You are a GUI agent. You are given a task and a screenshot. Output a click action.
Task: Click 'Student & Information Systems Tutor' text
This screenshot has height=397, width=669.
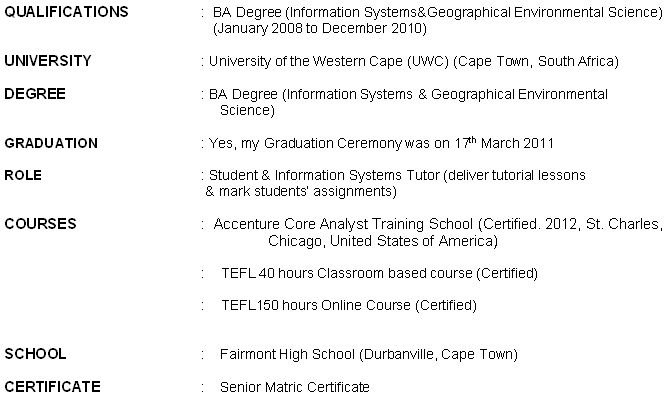tap(324, 175)
